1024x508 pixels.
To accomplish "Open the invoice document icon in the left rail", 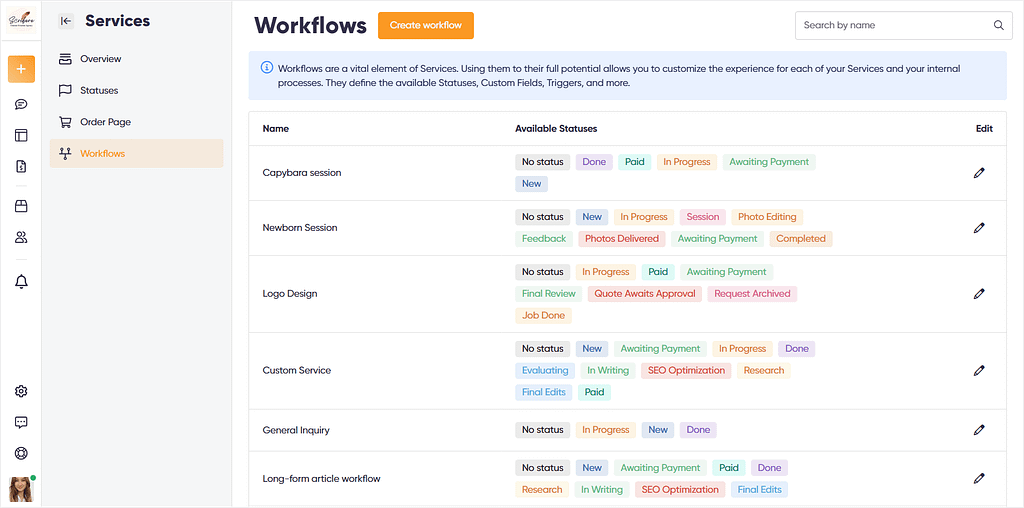I will click(x=21, y=167).
